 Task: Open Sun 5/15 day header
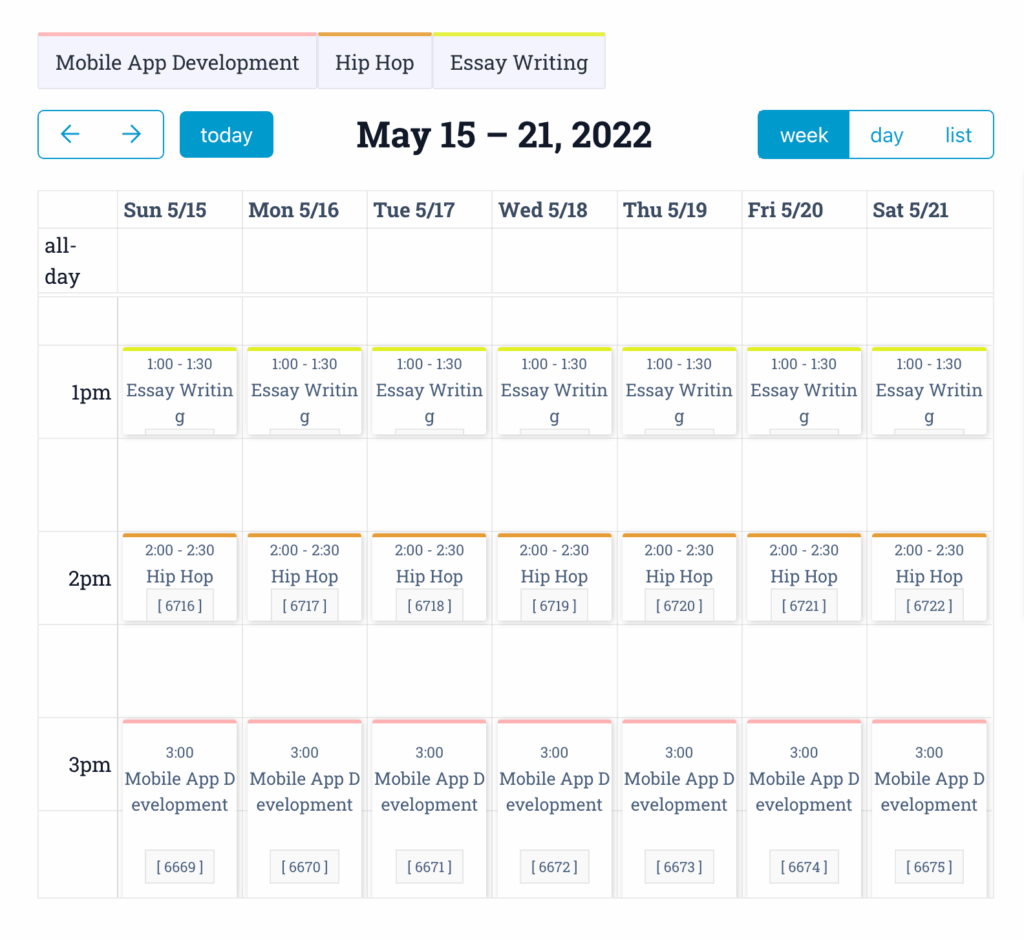tap(165, 210)
